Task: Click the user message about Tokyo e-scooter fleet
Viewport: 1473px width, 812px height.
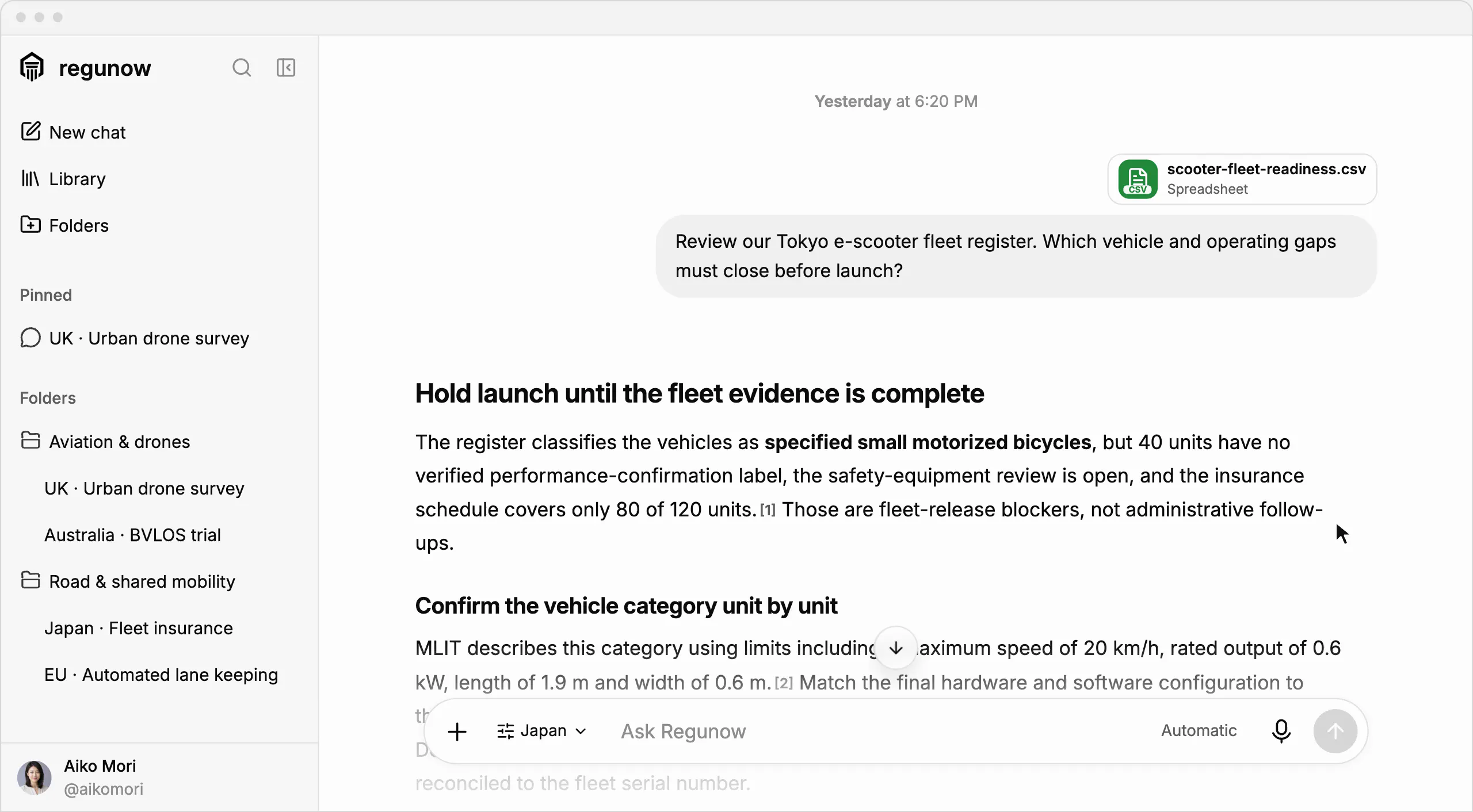Action: (1016, 256)
